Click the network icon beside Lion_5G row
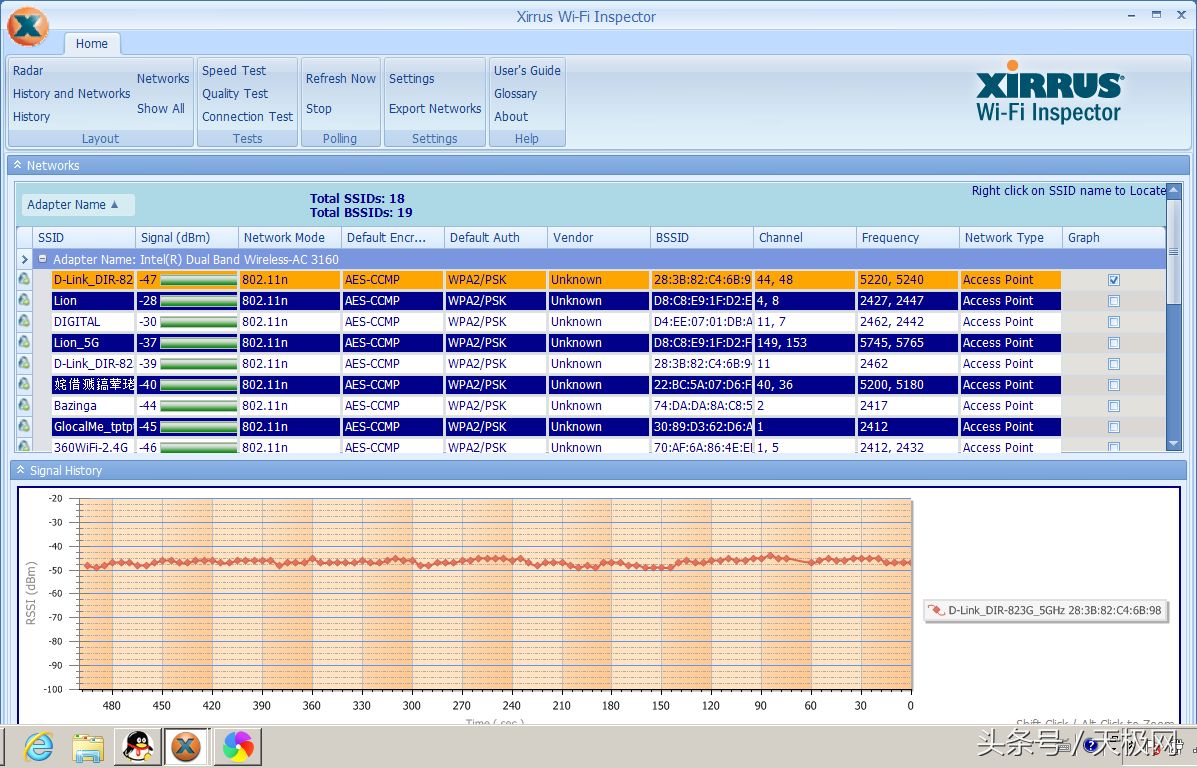 click(x=24, y=342)
